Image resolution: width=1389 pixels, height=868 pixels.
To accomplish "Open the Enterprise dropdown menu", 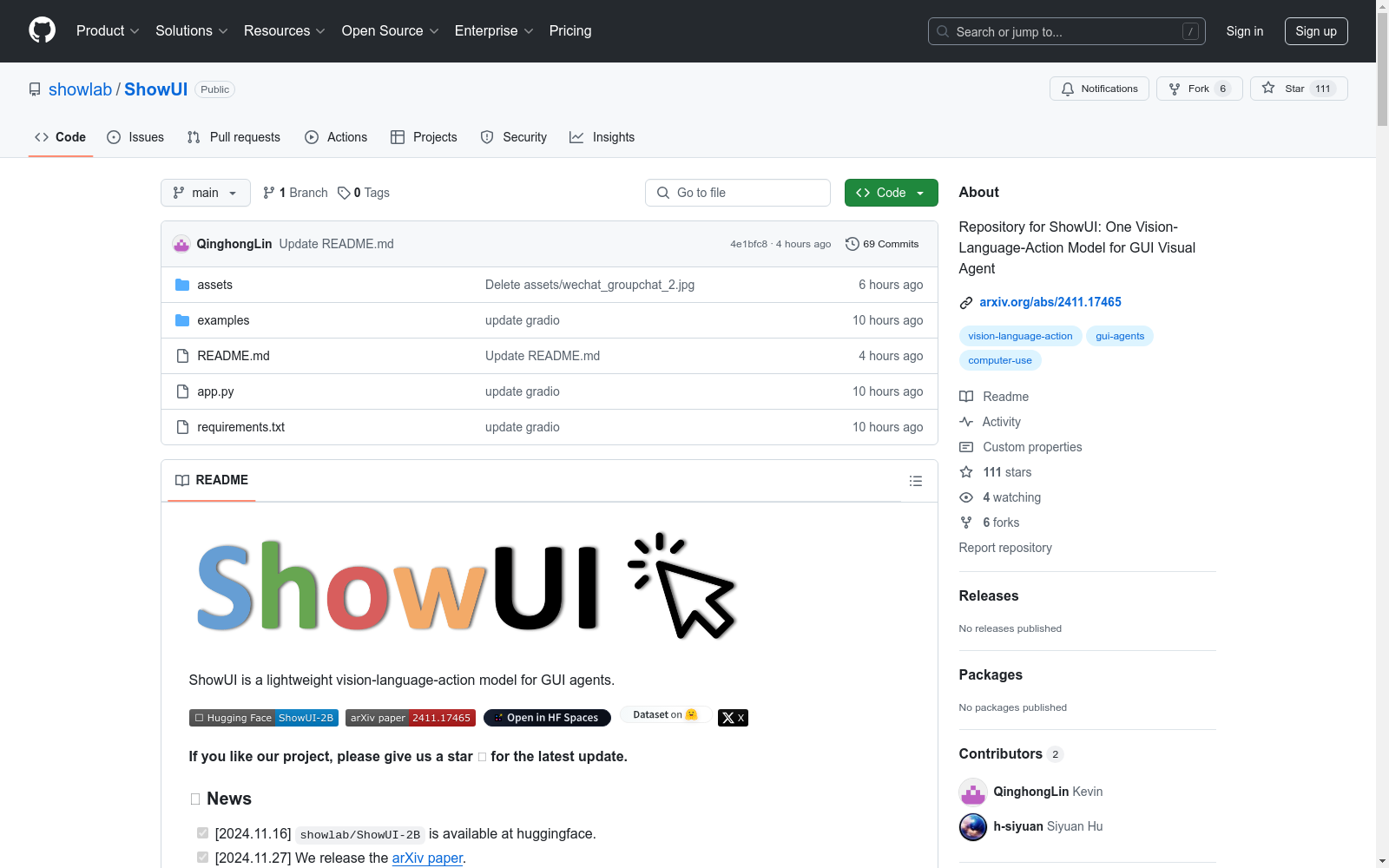I will [x=494, y=30].
